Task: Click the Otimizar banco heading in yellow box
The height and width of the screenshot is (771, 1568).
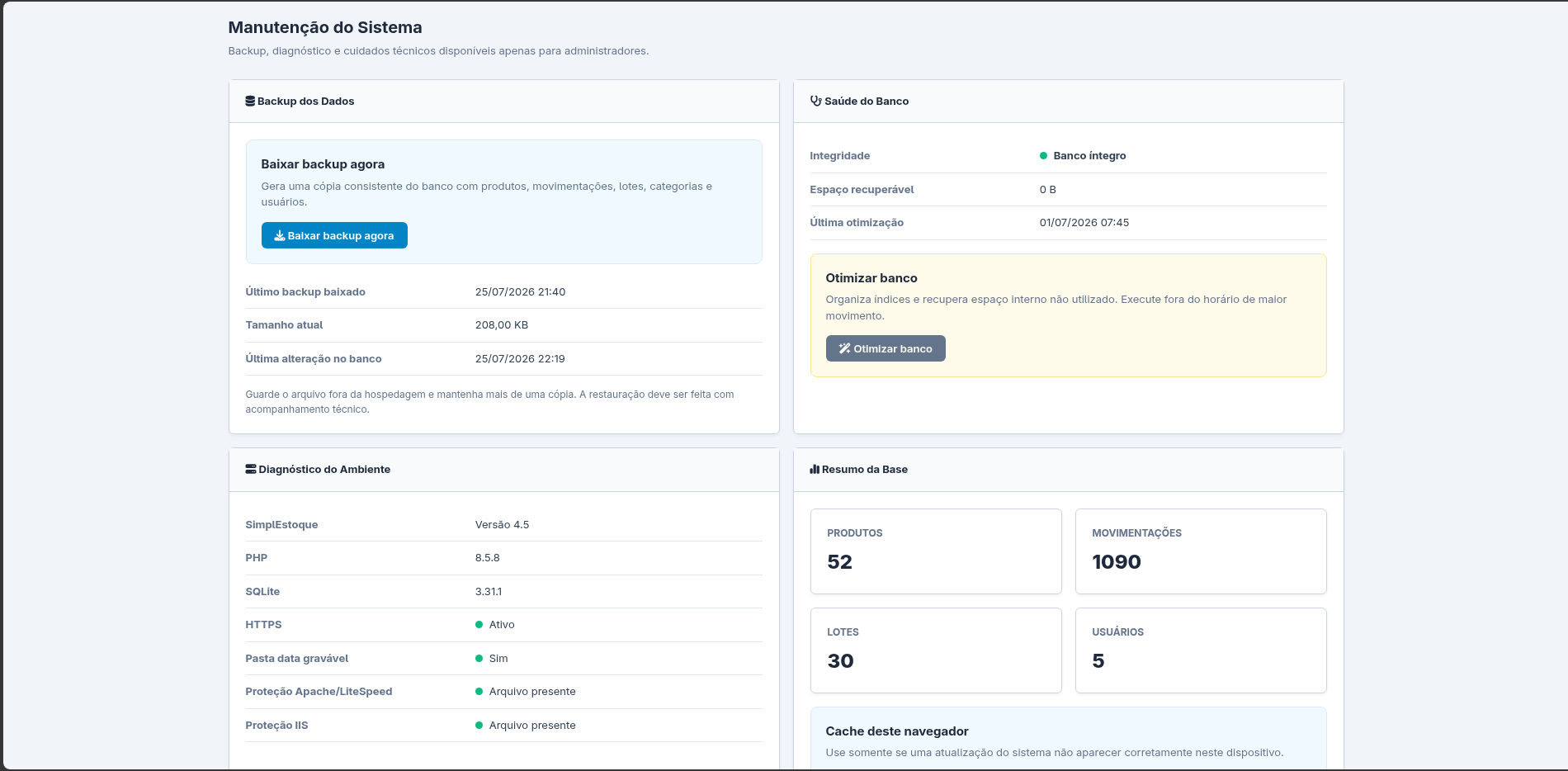Action: click(871, 277)
